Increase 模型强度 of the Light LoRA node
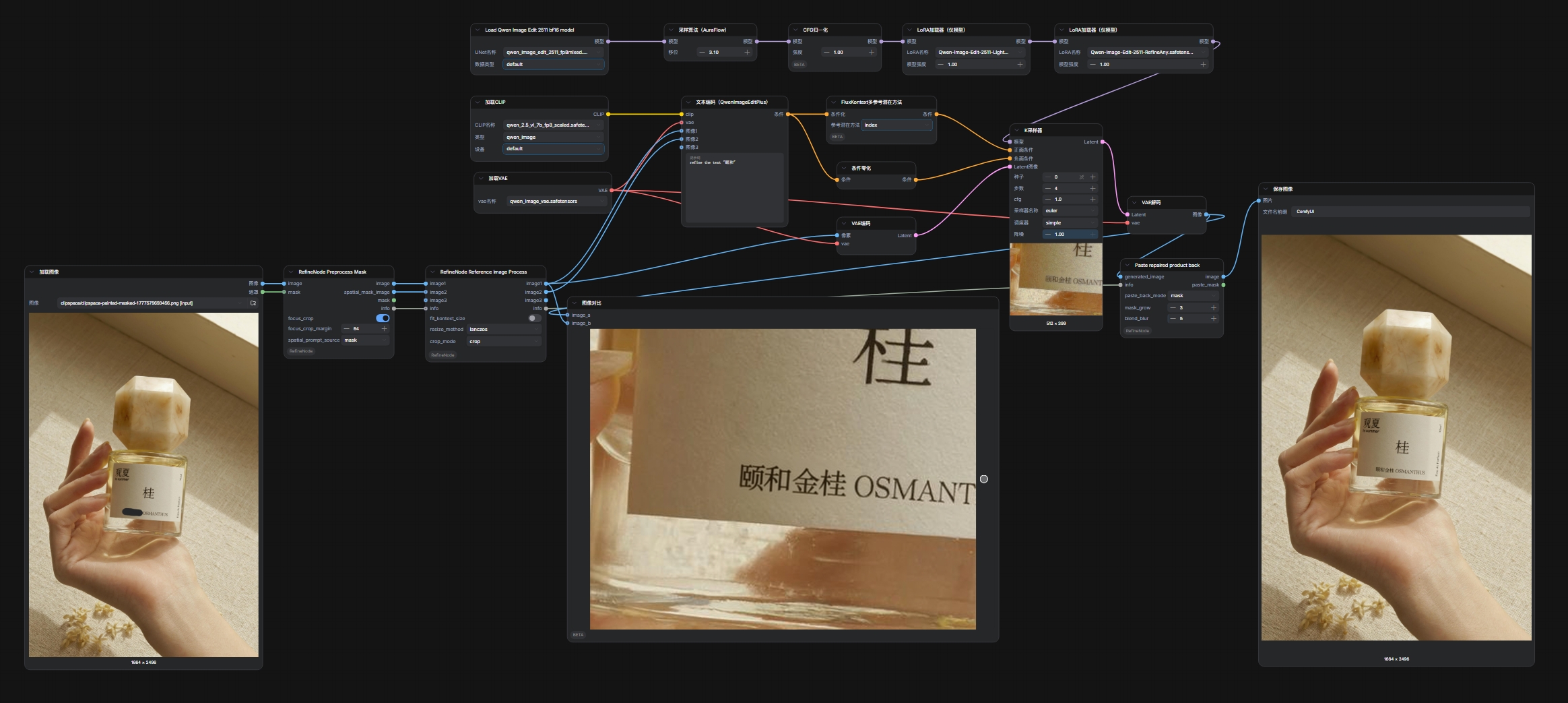 coord(1020,65)
